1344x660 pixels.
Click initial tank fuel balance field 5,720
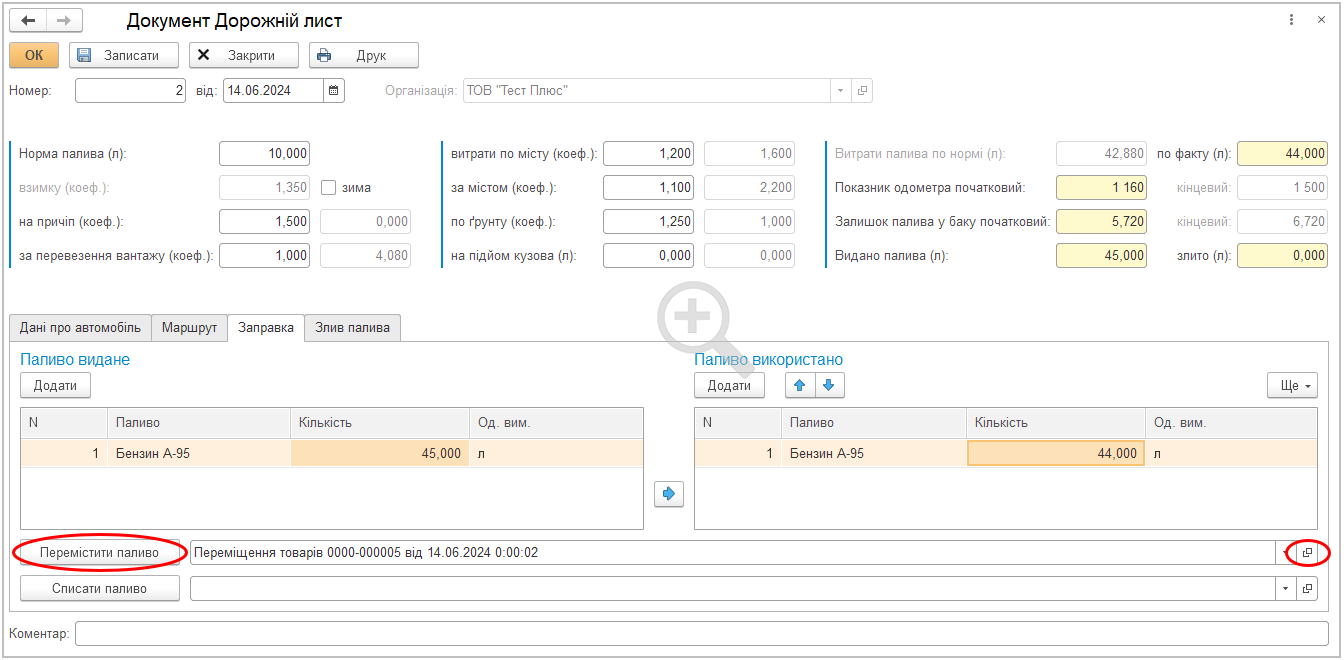point(1101,221)
